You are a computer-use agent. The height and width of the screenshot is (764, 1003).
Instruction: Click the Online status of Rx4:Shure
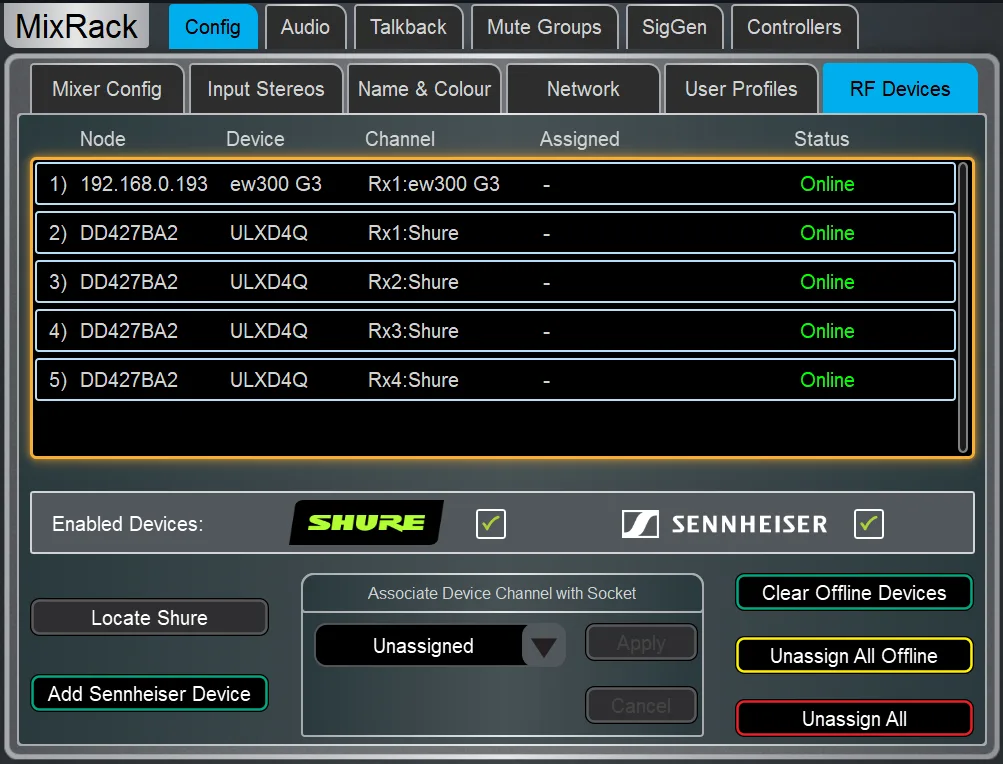tap(827, 380)
